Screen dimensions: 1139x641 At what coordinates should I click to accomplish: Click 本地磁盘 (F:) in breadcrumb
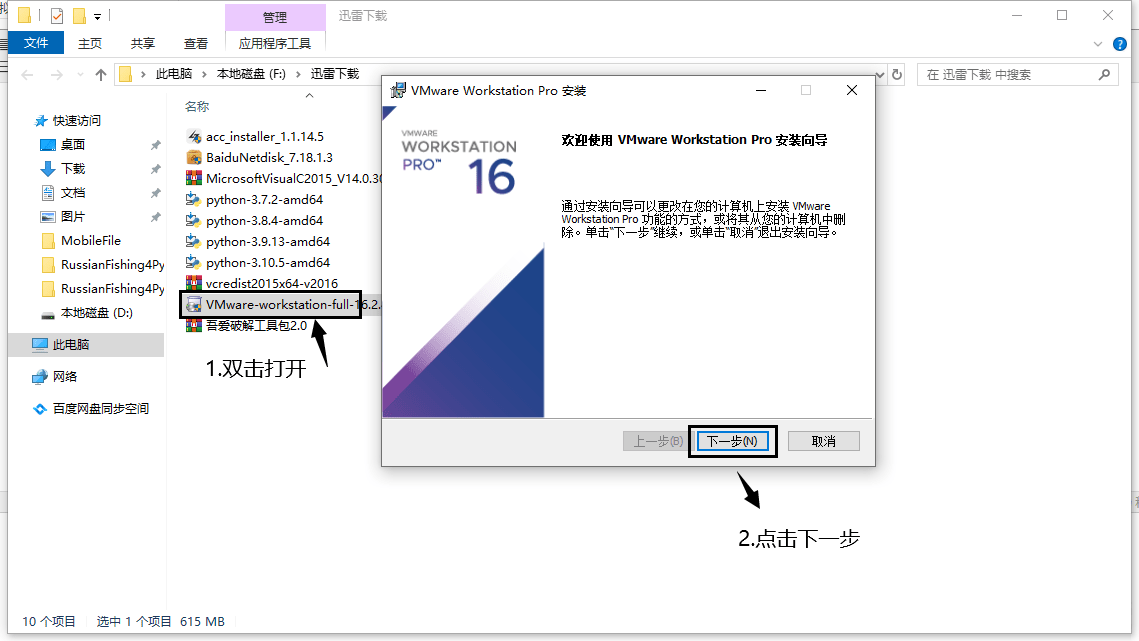tap(251, 74)
